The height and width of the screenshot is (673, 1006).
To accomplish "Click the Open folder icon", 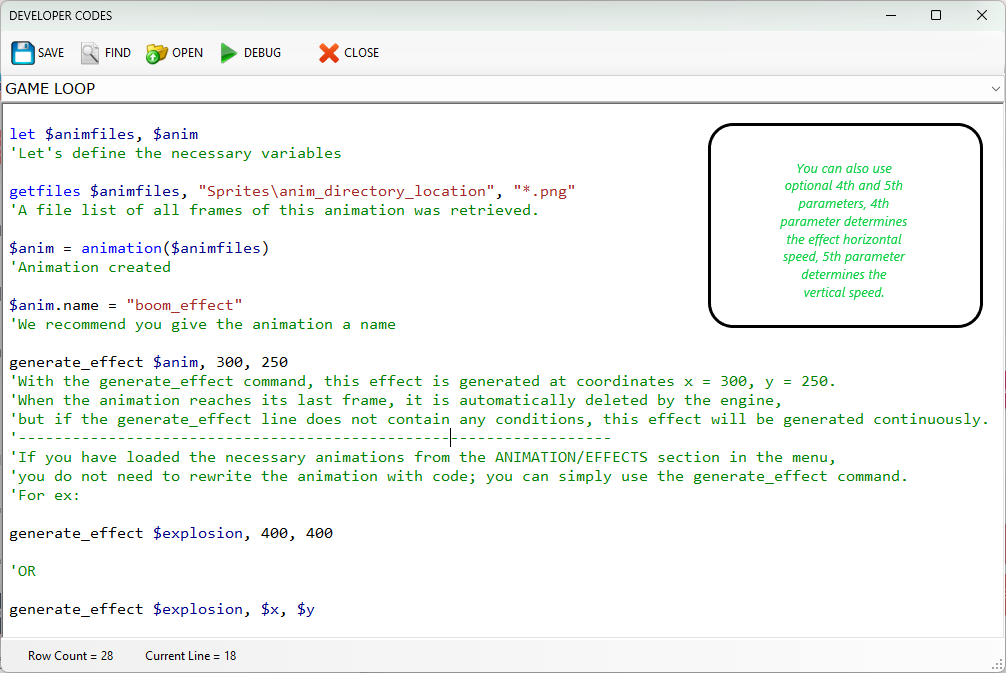I will coord(157,53).
